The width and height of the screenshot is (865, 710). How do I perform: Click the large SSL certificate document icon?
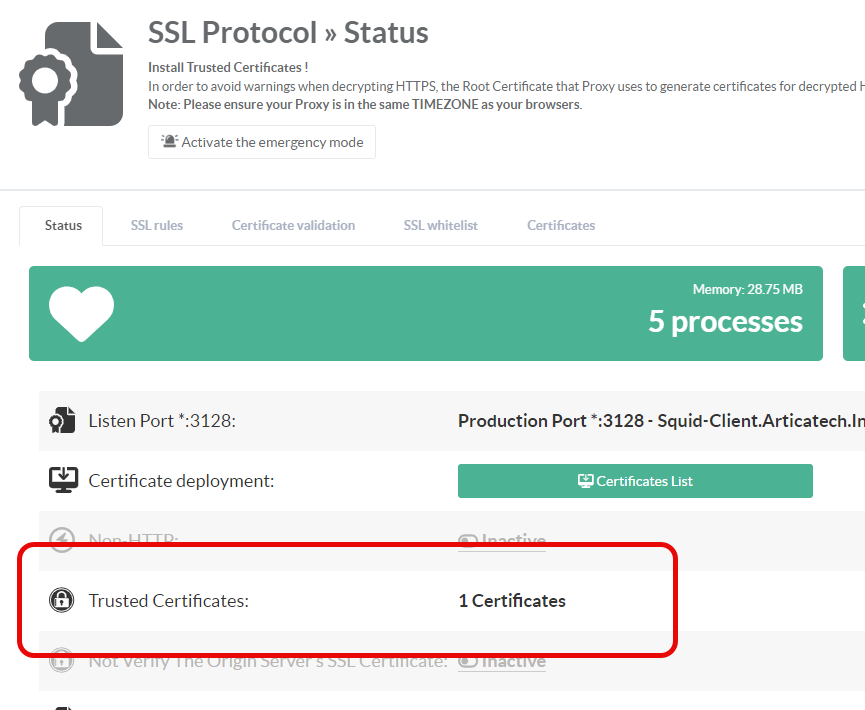pyautogui.click(x=70, y=76)
